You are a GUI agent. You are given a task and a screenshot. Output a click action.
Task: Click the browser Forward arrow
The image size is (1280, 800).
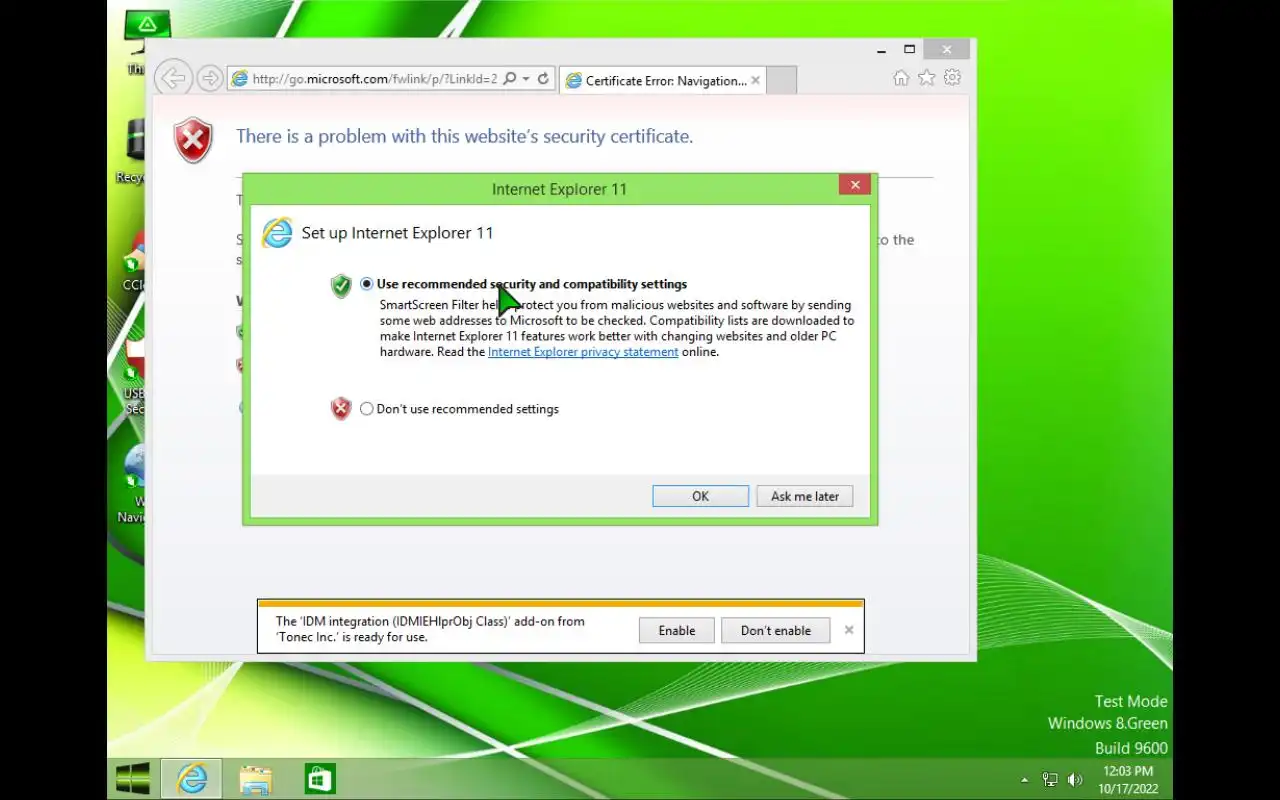coord(209,78)
